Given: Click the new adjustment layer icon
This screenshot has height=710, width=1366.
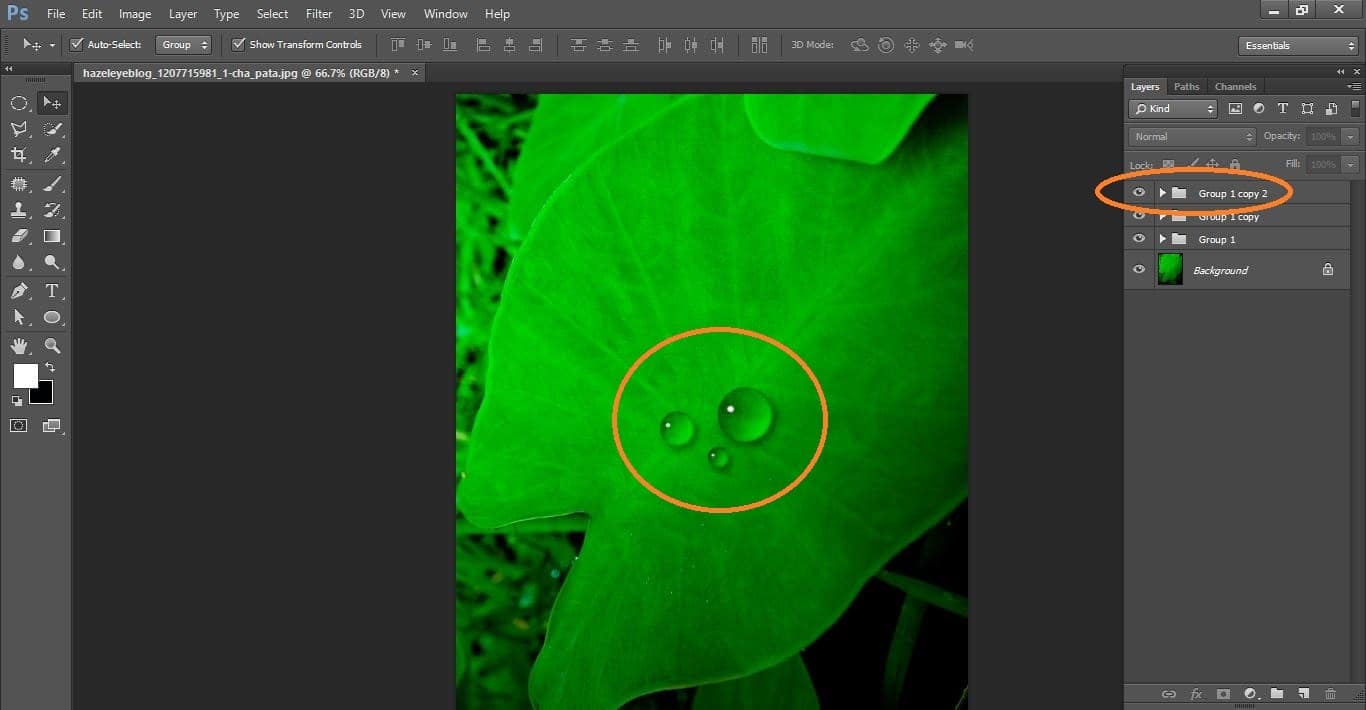Looking at the screenshot, I should 1250,693.
